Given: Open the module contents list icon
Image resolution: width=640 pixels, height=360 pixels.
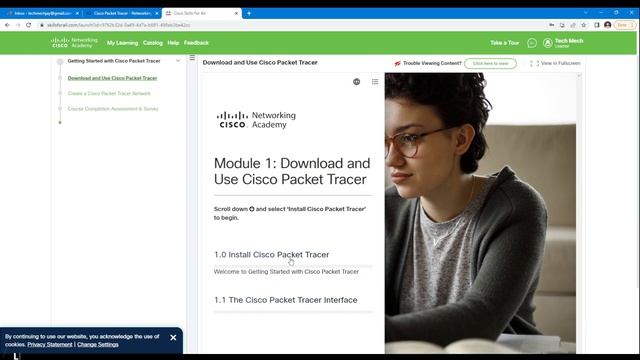Looking at the screenshot, I should point(375,82).
